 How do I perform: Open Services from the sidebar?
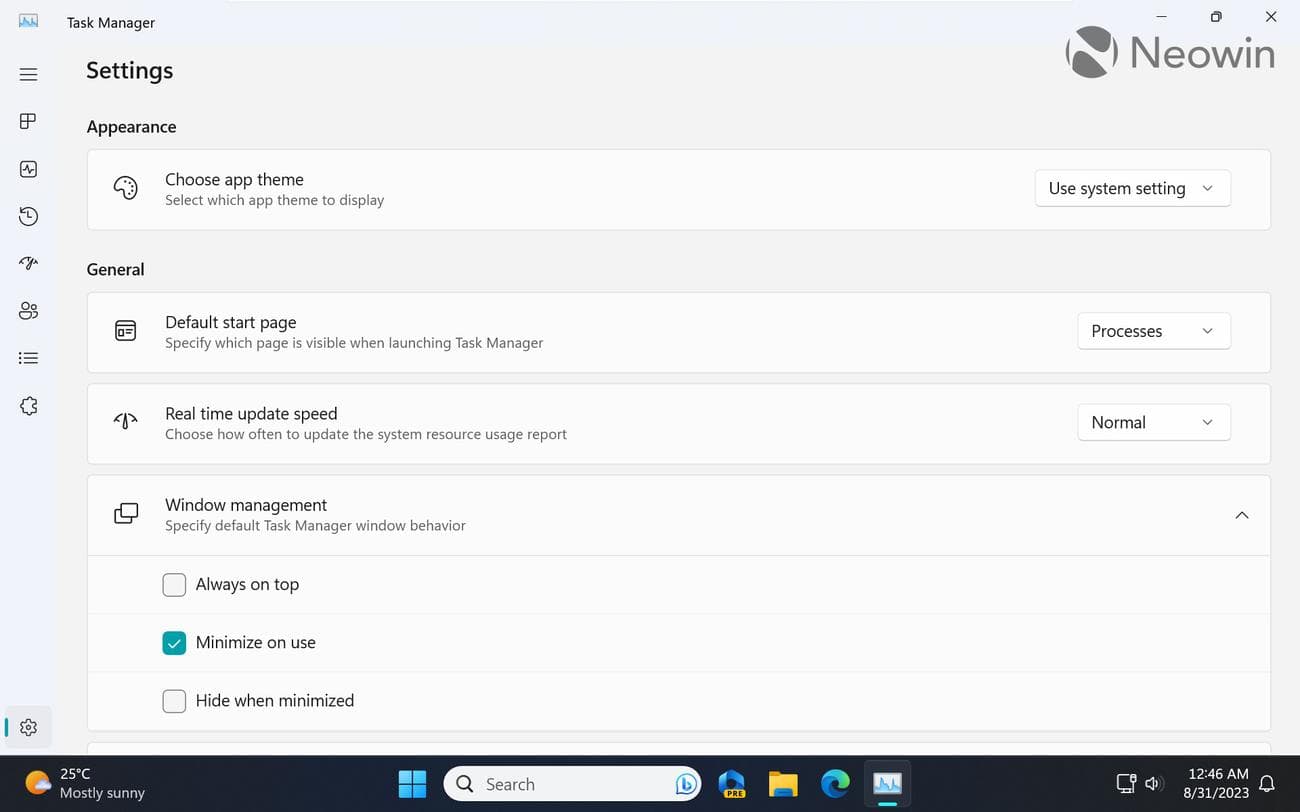28,405
